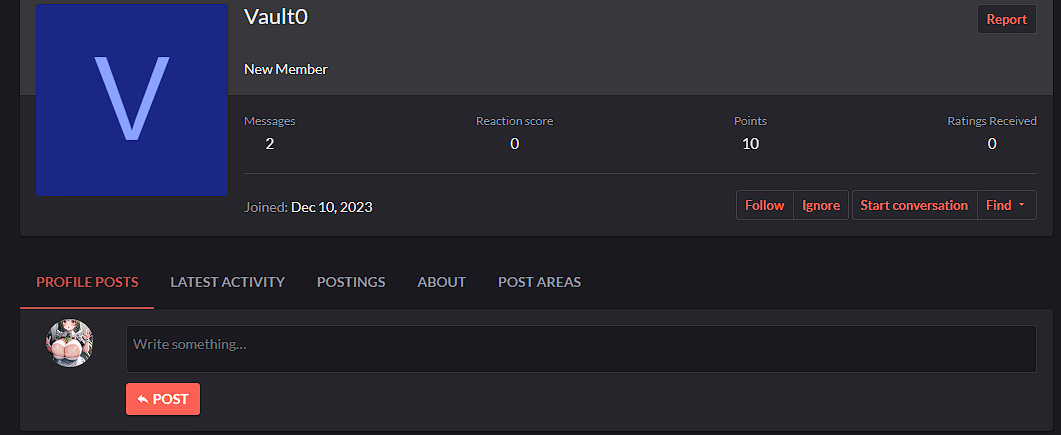Select the Profile Posts tab

(x=87, y=282)
